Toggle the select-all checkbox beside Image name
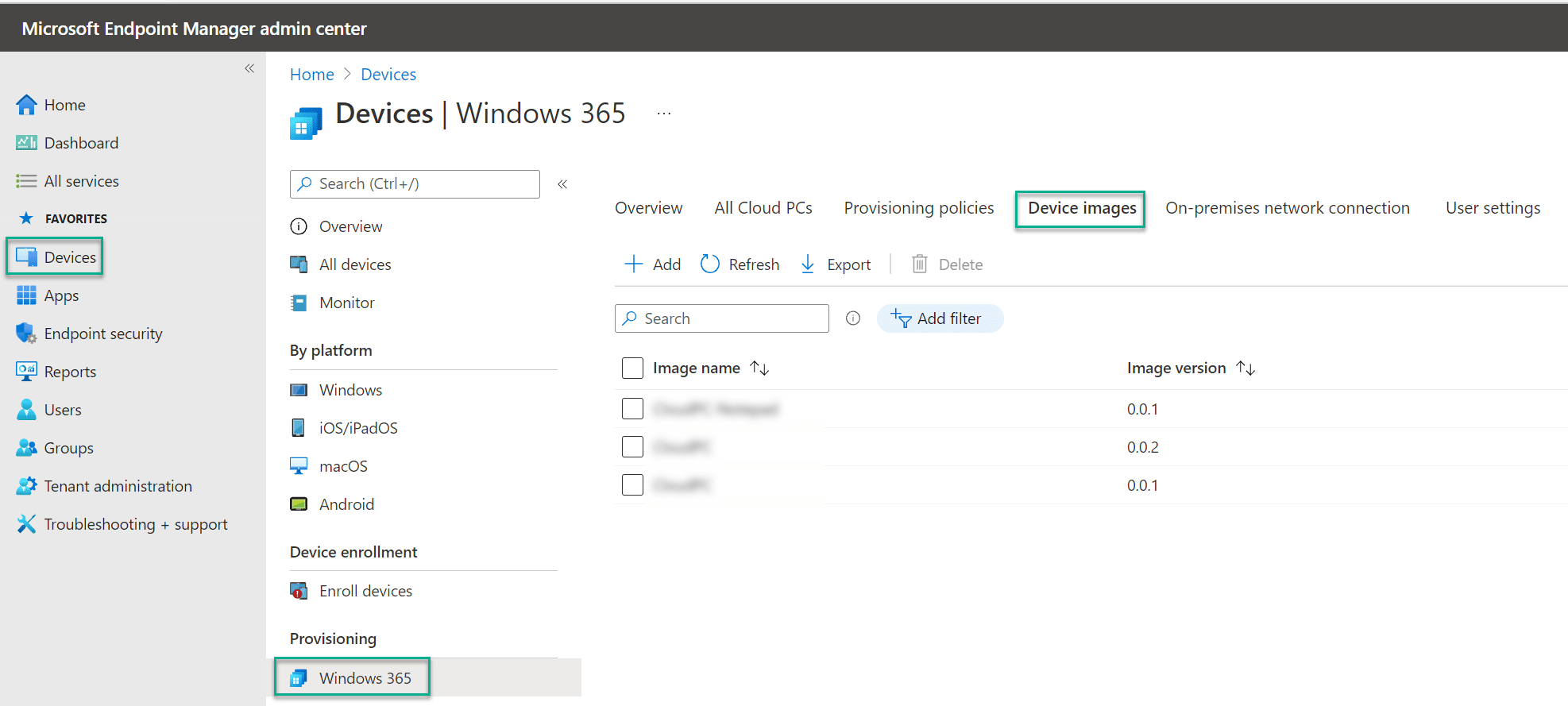Screen dimensions: 1568x706 (x=632, y=368)
